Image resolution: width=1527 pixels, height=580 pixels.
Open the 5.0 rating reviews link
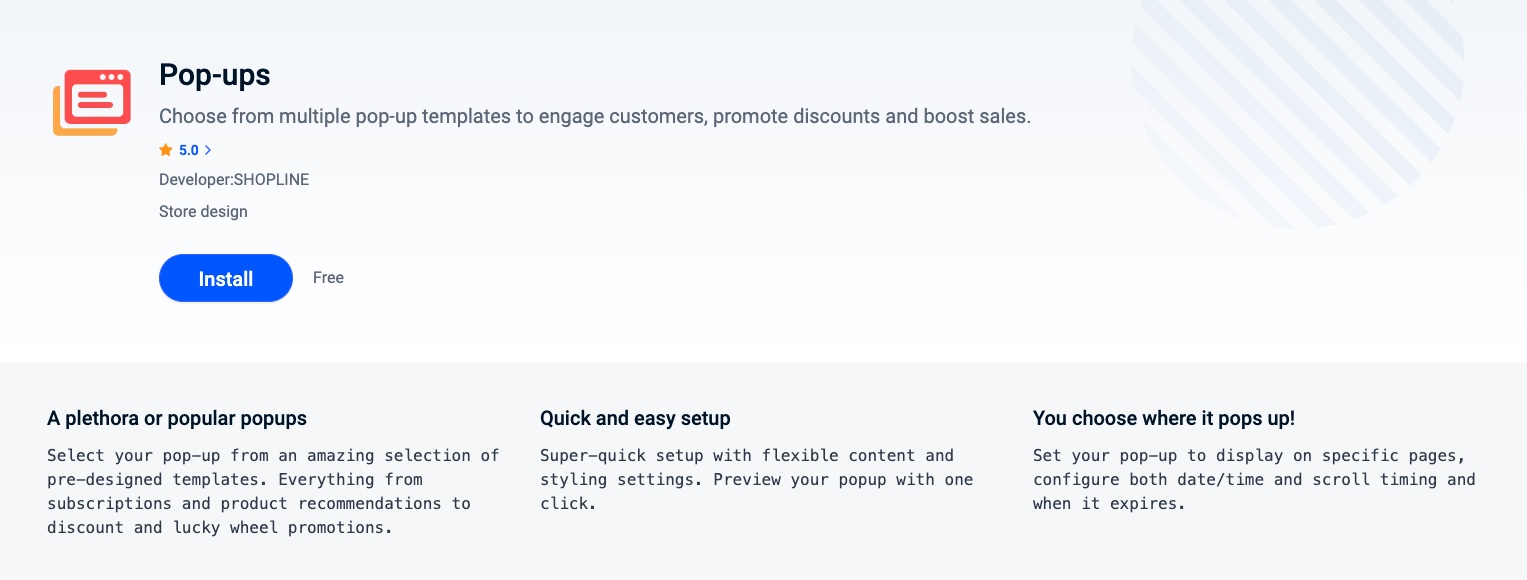(189, 150)
